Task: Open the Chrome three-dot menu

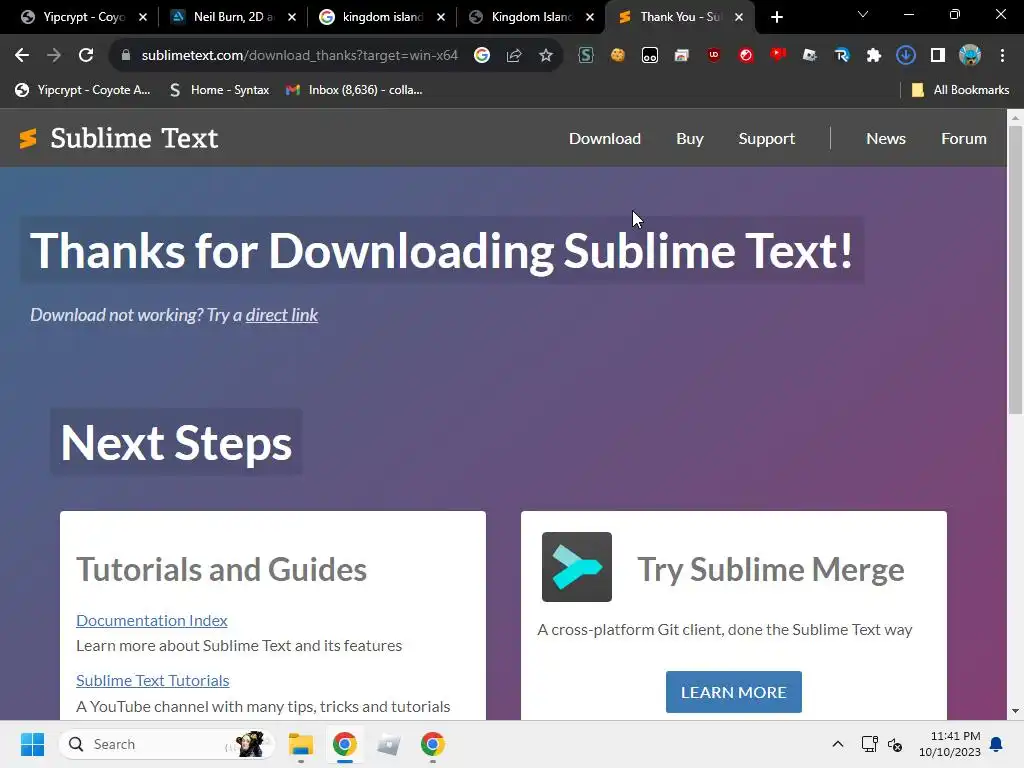Action: point(1002,56)
